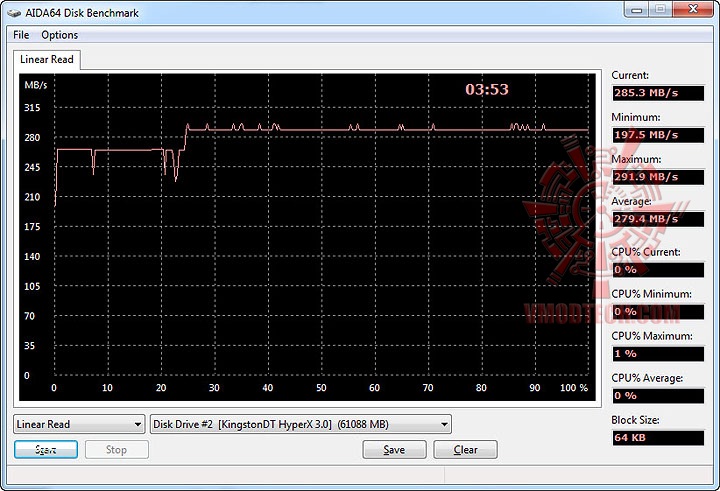The width and height of the screenshot is (720, 491).
Task: Clear the benchmark graph
Action: (466, 450)
